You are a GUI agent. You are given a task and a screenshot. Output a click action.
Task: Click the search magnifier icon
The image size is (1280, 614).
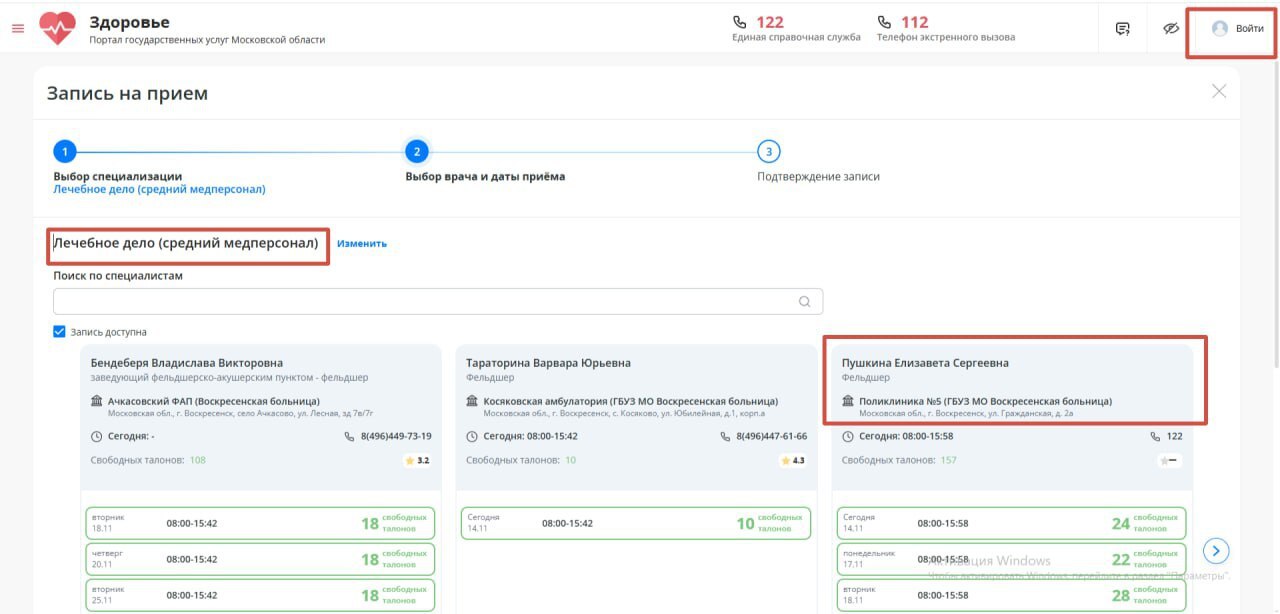click(805, 302)
